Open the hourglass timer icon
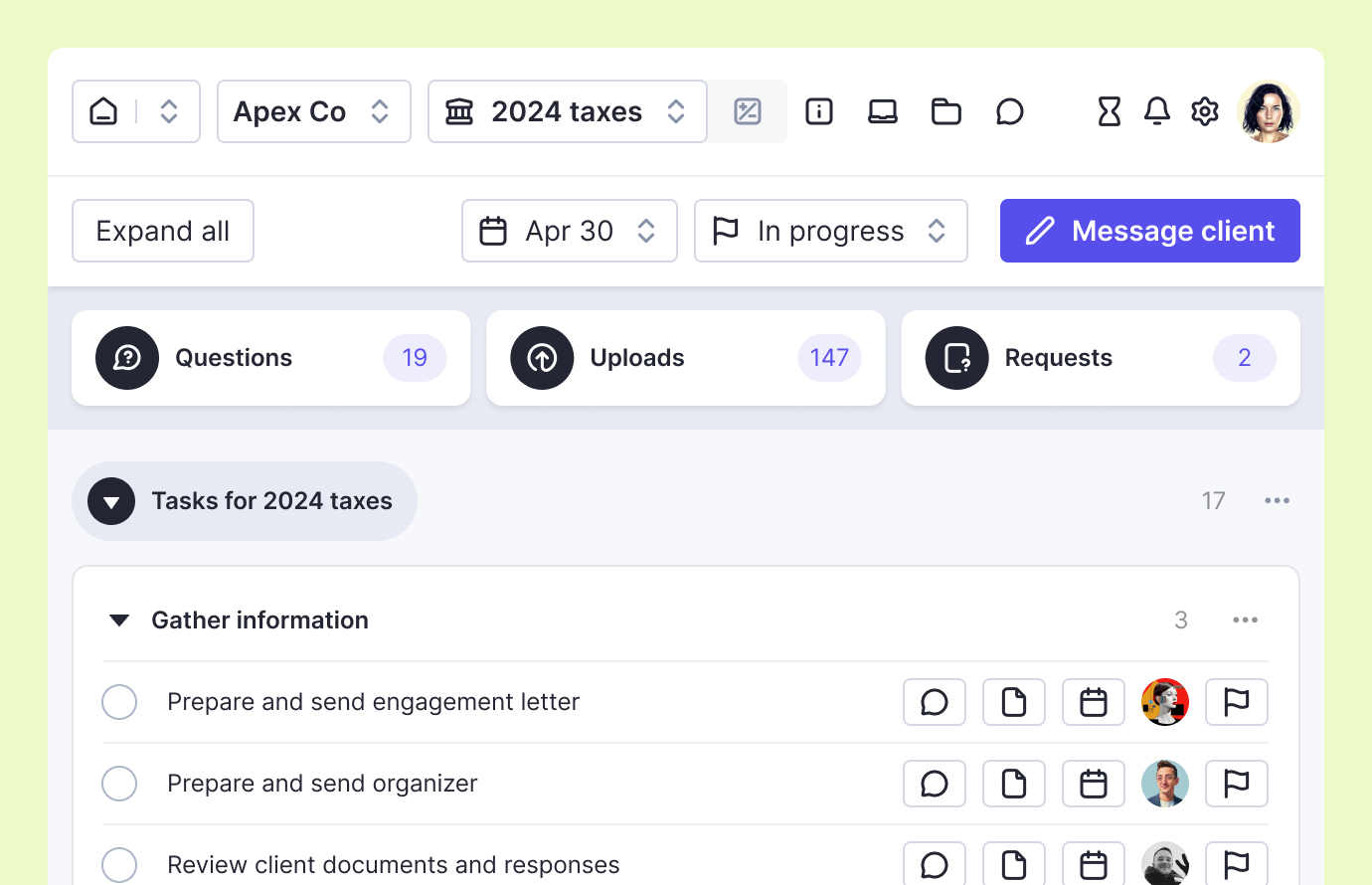The image size is (1372, 885). pos(1109,111)
